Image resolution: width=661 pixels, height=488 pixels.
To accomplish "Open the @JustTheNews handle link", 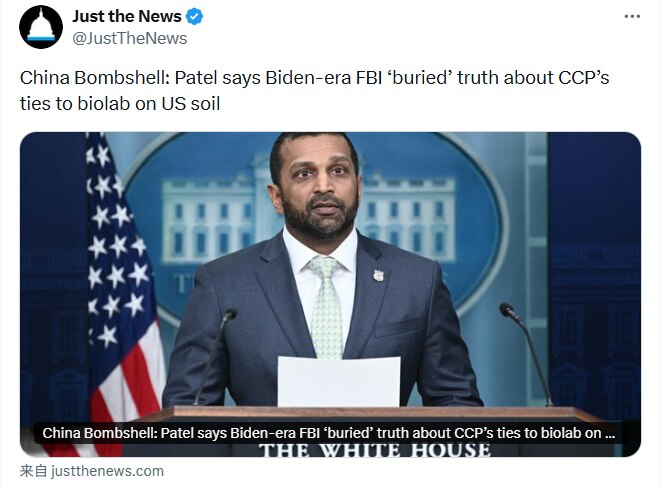I will coord(129,38).
